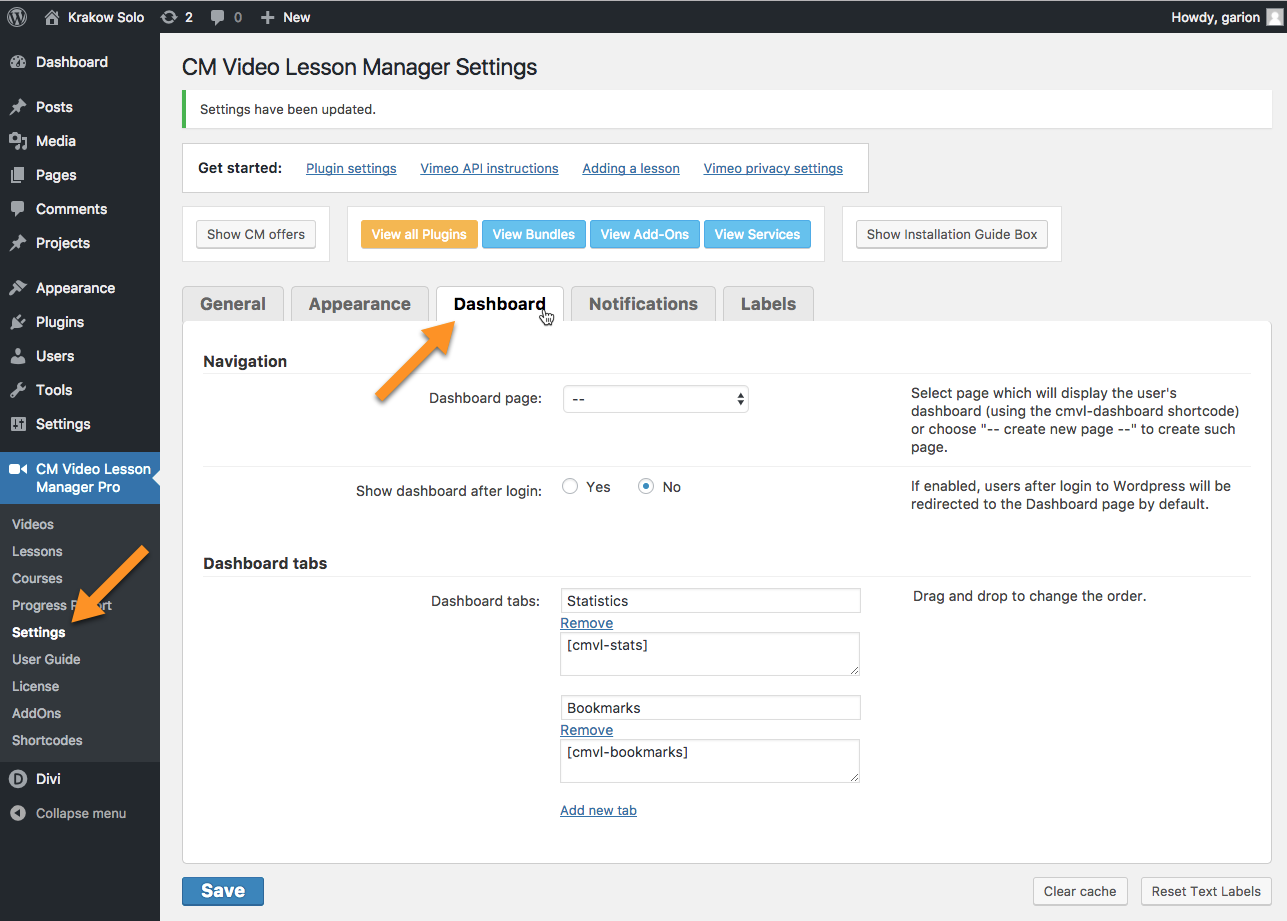Open Vimeo API instructions link
This screenshot has width=1287, height=921.
tap(489, 168)
